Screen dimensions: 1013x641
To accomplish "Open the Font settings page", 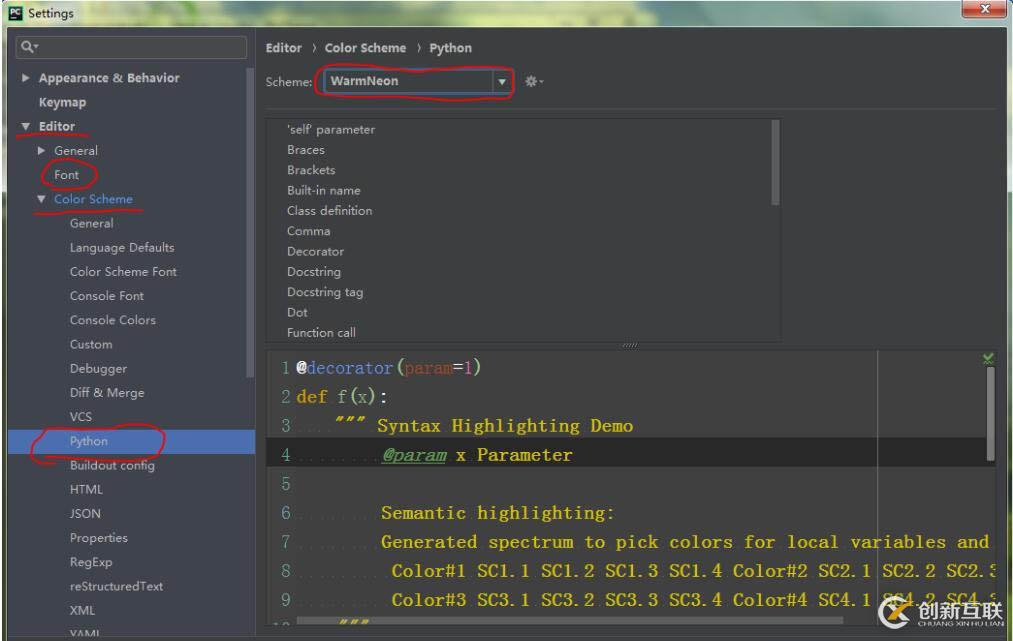I will click(x=68, y=174).
